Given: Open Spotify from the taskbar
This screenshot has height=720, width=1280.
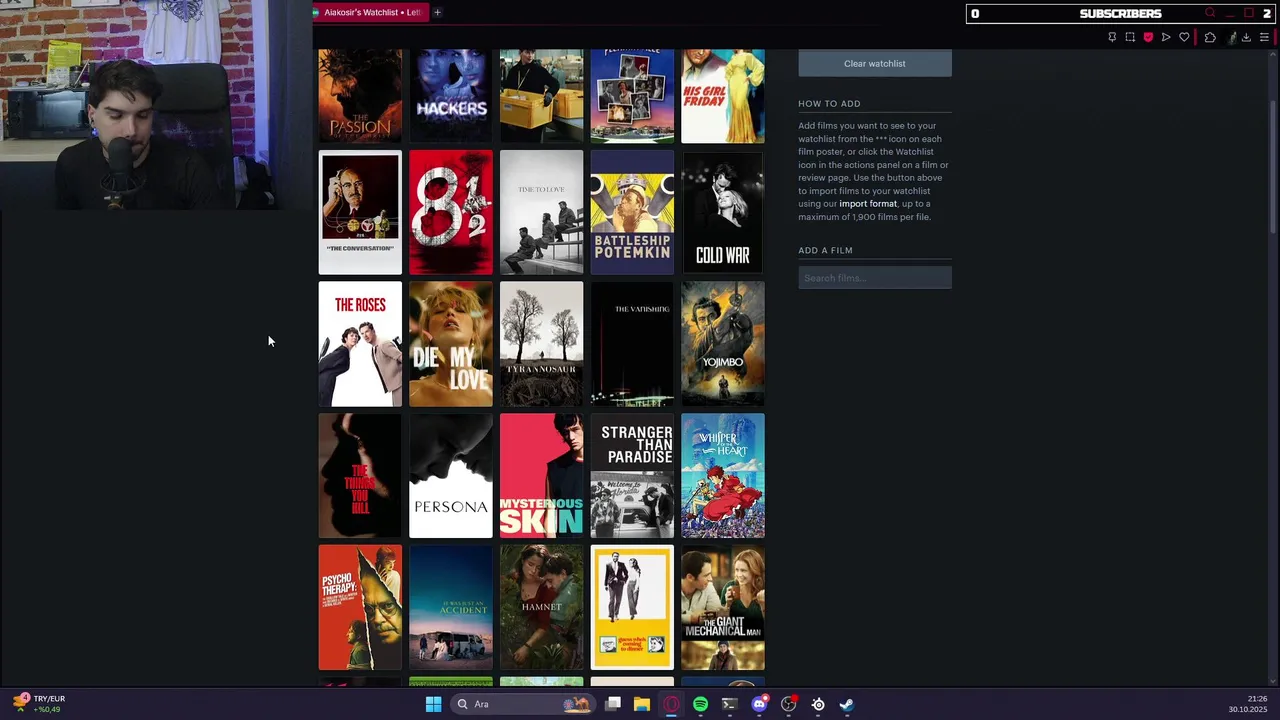Looking at the screenshot, I should [700, 704].
